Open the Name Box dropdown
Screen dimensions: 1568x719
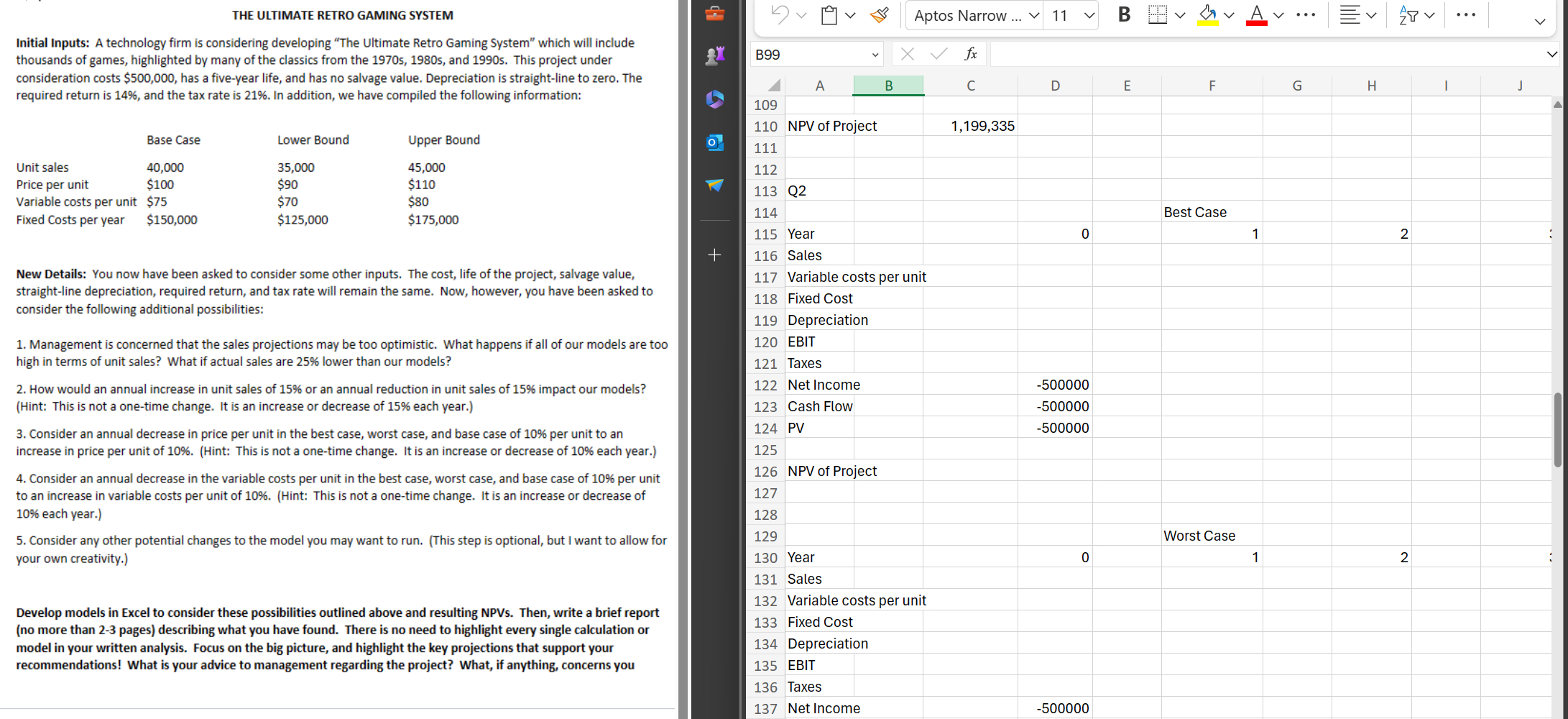pos(875,54)
